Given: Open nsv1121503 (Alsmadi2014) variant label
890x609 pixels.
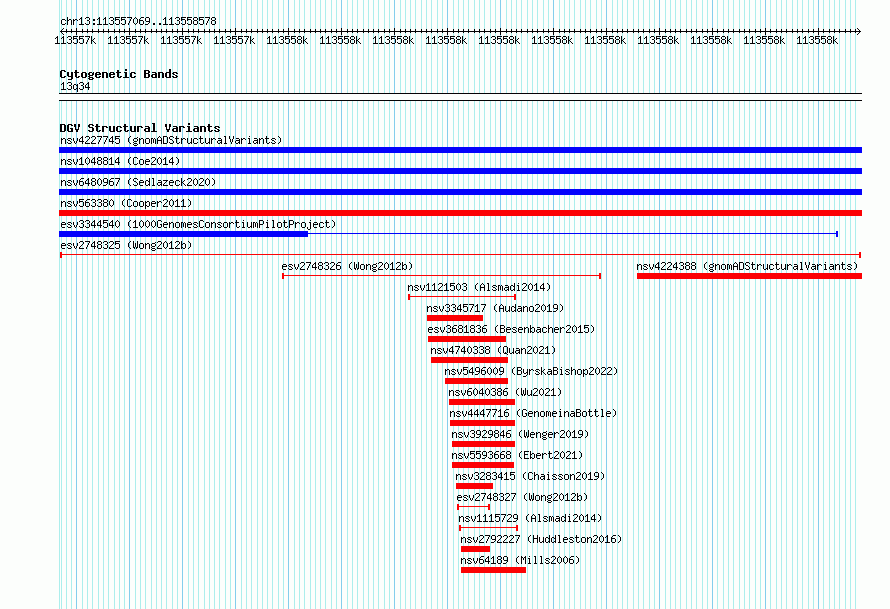Looking at the screenshot, I should [x=479, y=287].
